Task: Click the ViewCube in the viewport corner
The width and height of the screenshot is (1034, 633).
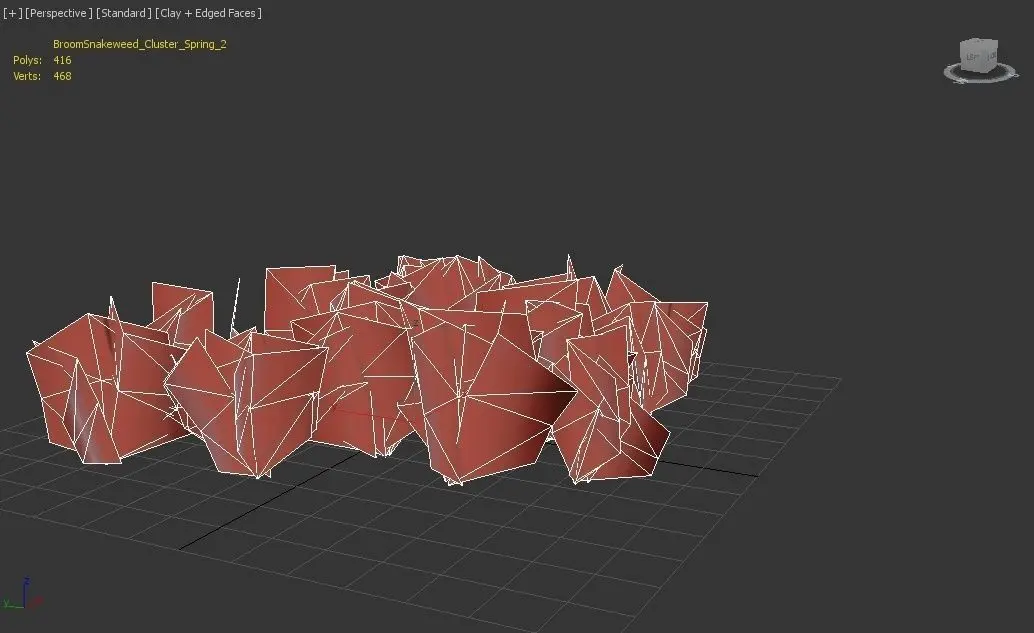Action: (979, 57)
